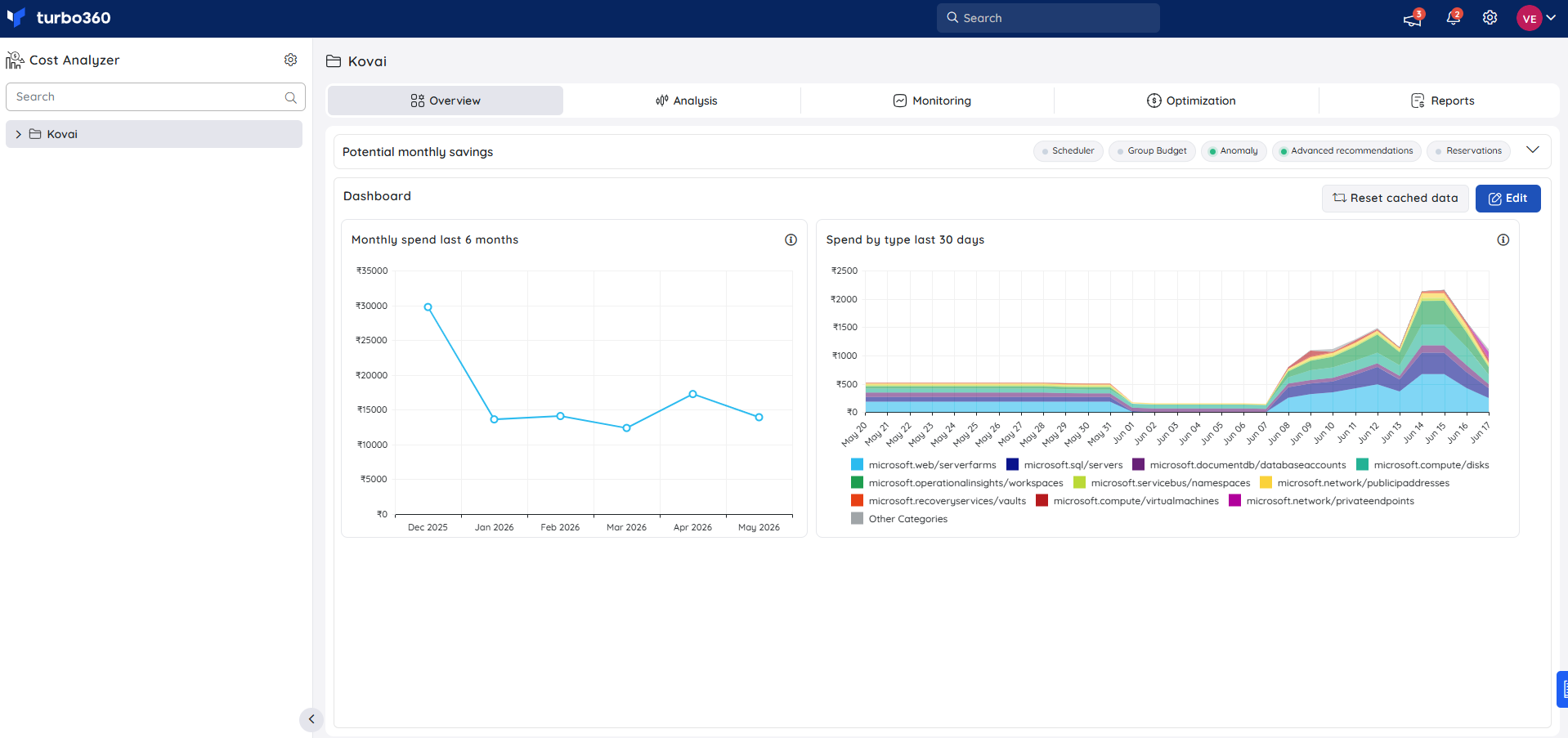Click the Jan 2026 data point

click(494, 419)
